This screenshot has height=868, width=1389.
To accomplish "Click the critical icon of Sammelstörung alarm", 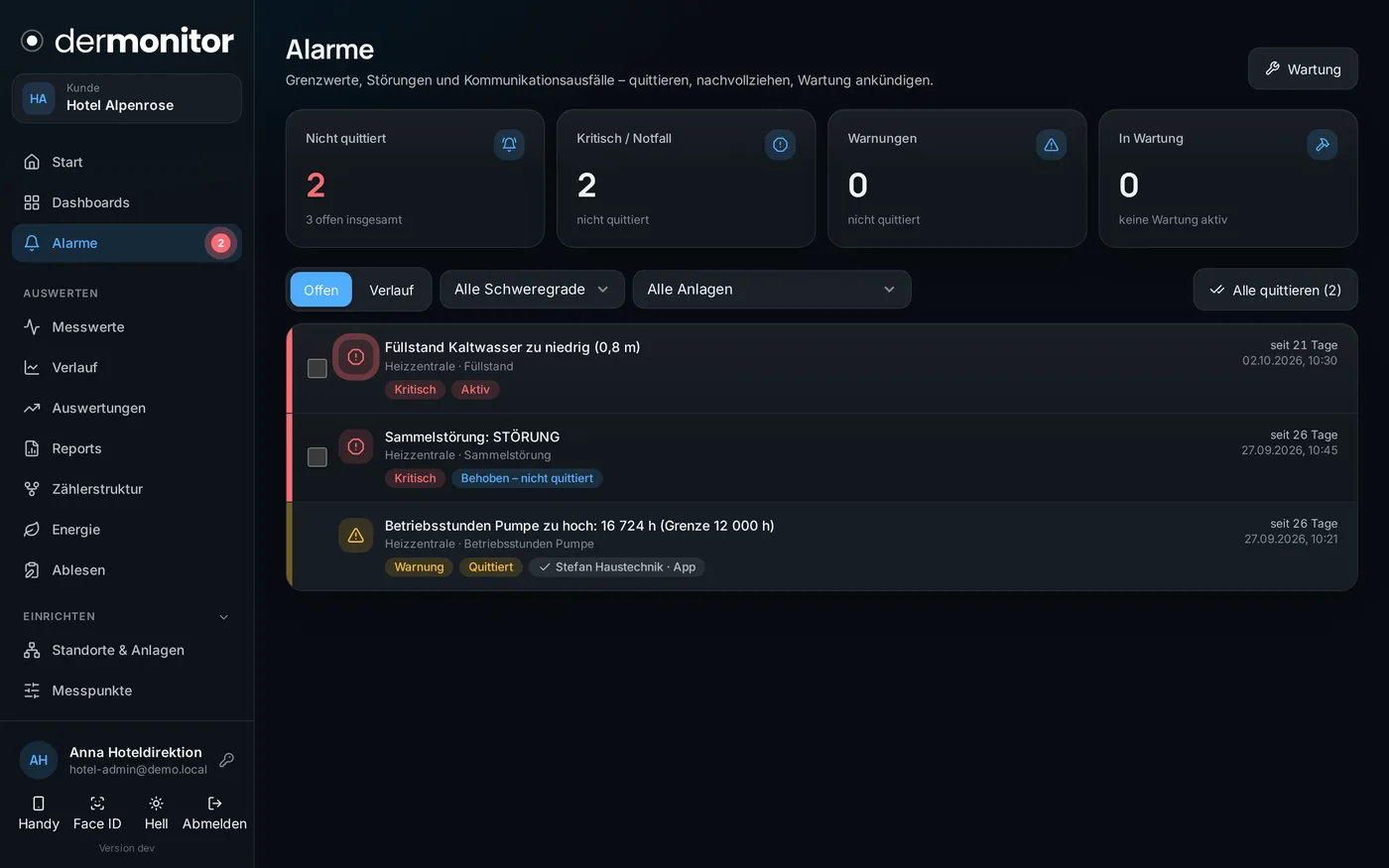I will 356,446.
